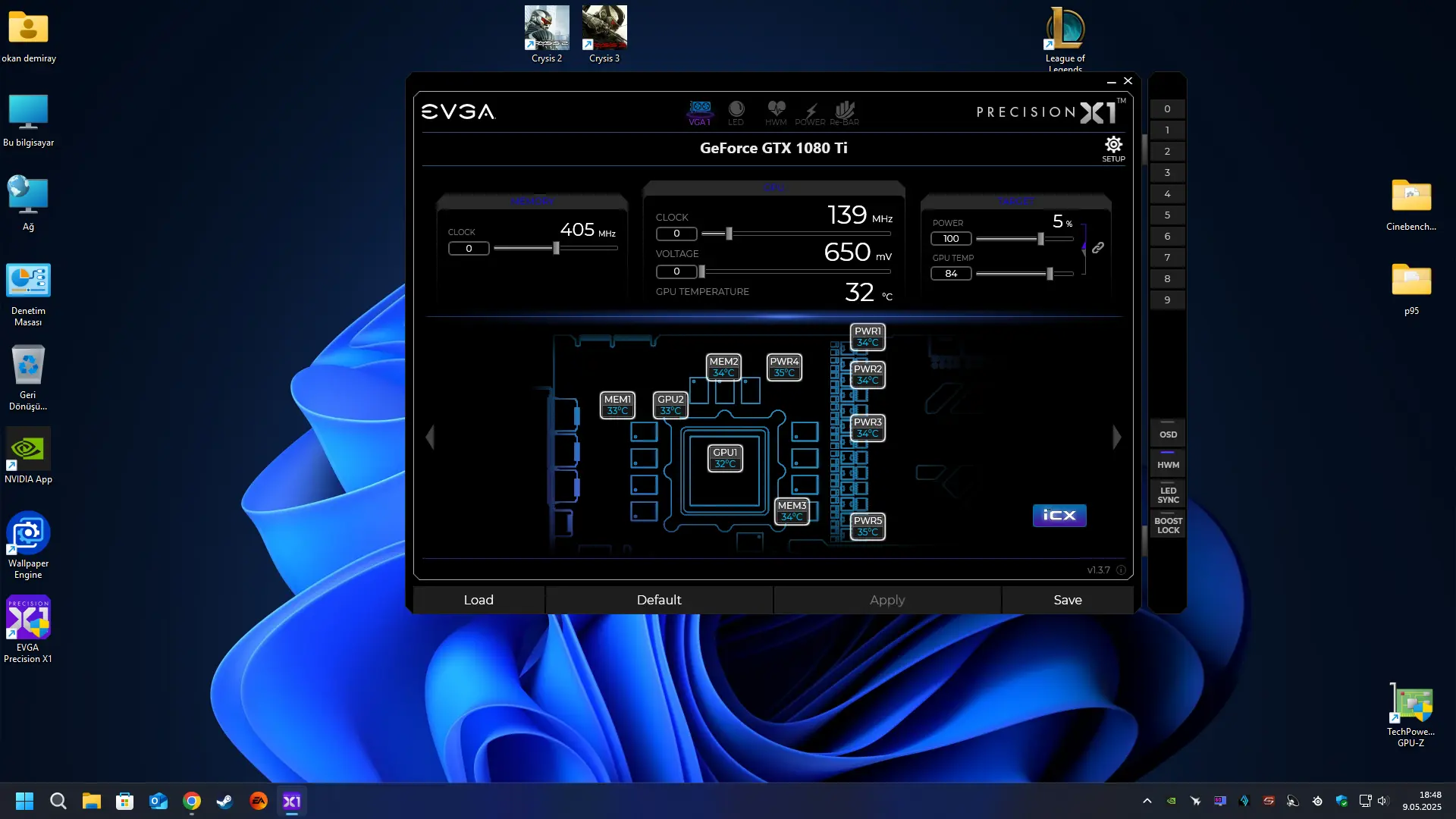Screen dimensions: 1456x819
Task: Click the MEM1 sensor label
Action: pos(617,405)
